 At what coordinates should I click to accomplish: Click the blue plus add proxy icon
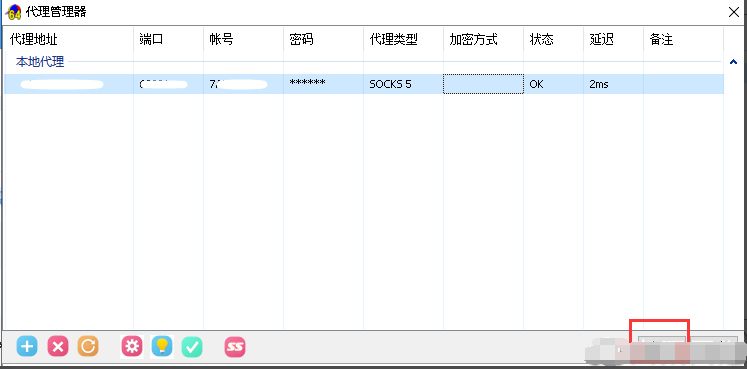point(27,346)
